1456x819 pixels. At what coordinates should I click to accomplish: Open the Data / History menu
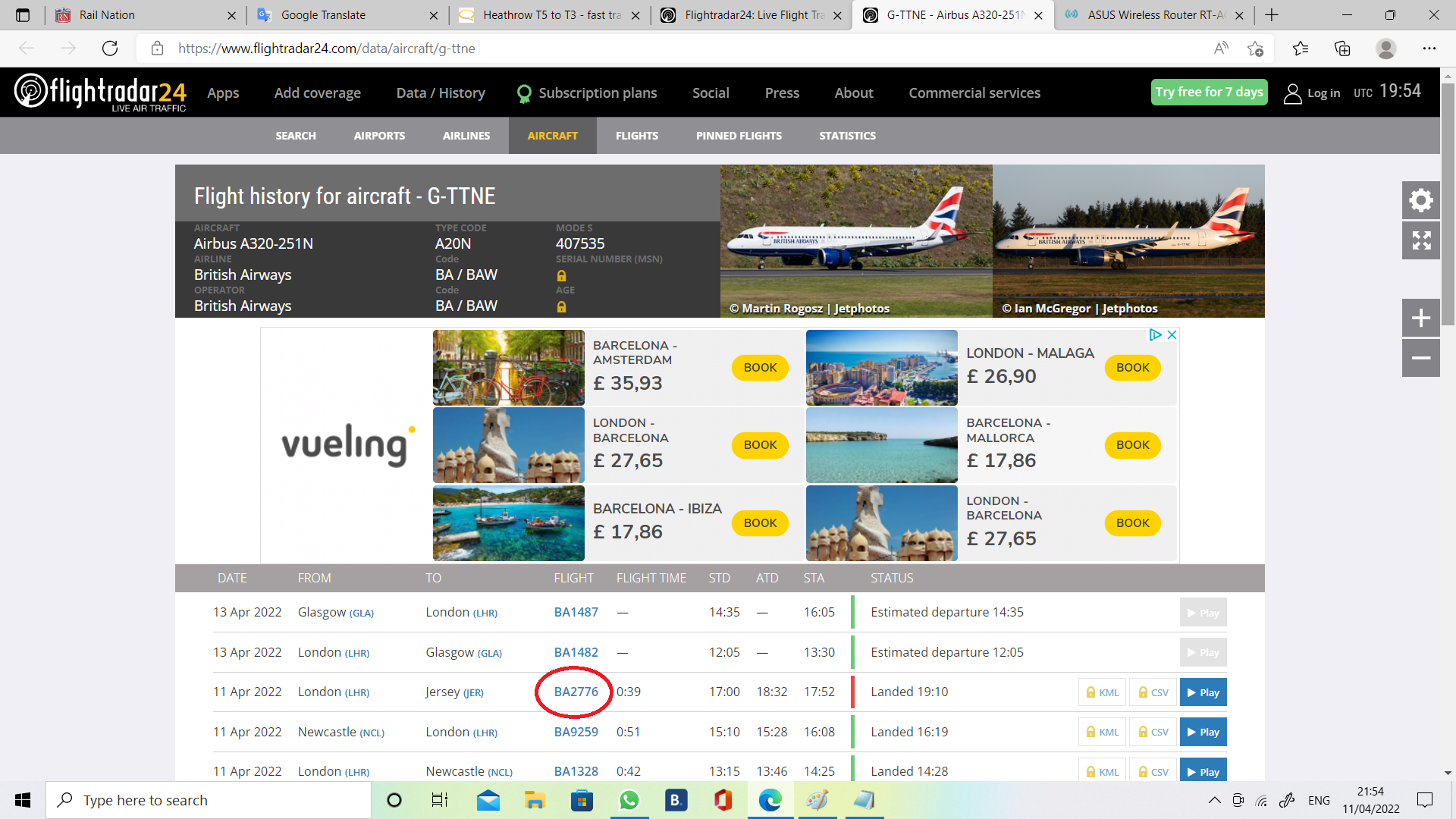[441, 93]
